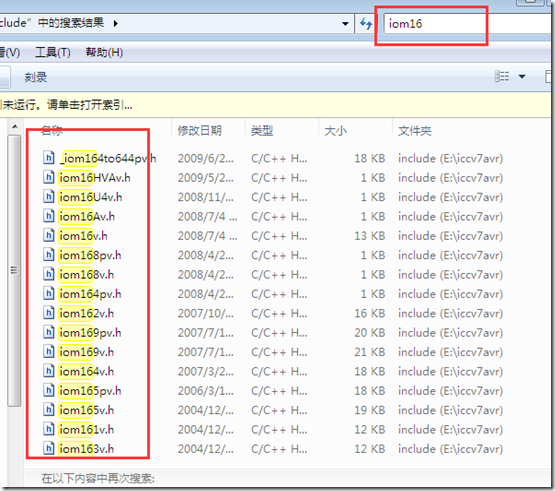Click file name _iom164to644pv.h
The height and width of the screenshot is (491, 555).
pyautogui.click(x=108, y=158)
